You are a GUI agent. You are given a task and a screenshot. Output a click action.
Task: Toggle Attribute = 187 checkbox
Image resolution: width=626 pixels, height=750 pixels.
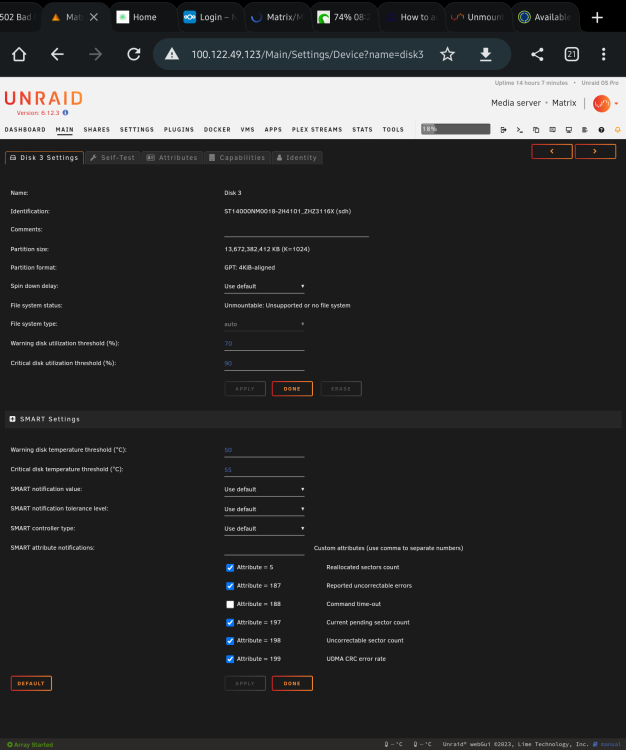click(x=230, y=586)
